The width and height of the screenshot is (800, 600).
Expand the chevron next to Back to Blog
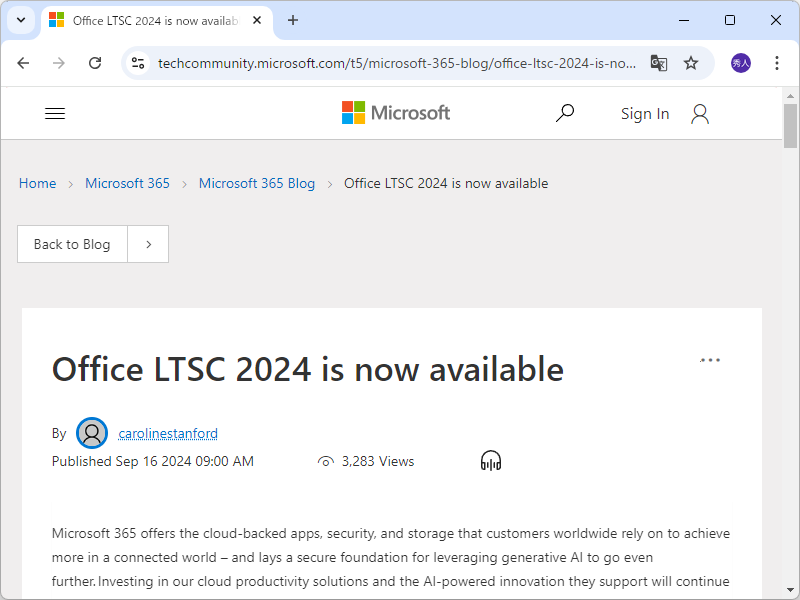point(147,244)
